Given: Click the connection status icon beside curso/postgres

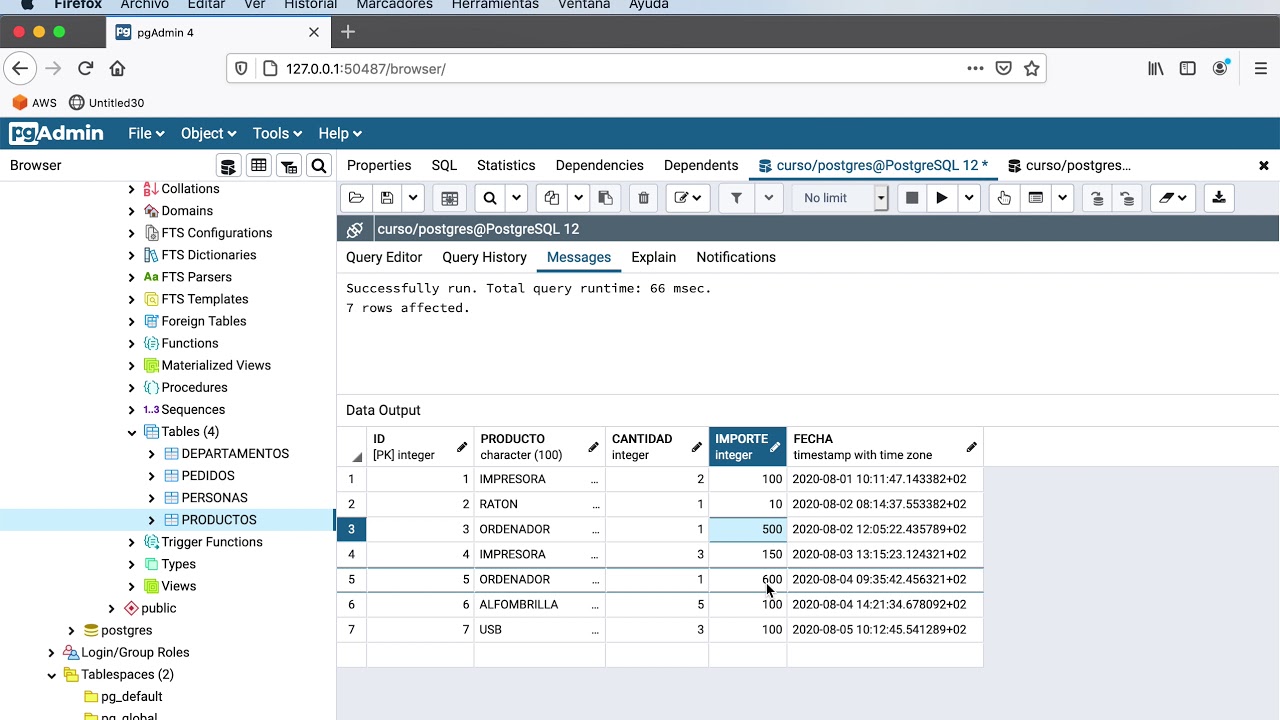Looking at the screenshot, I should tap(355, 229).
